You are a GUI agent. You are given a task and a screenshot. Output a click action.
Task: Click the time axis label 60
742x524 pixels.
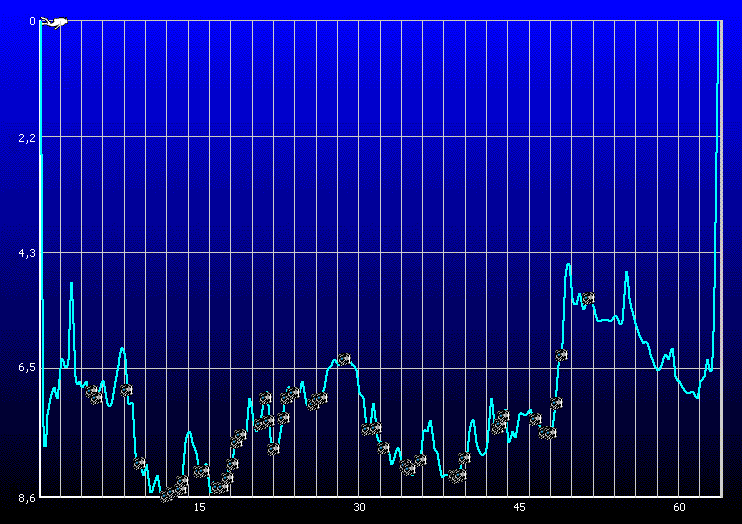click(x=679, y=507)
